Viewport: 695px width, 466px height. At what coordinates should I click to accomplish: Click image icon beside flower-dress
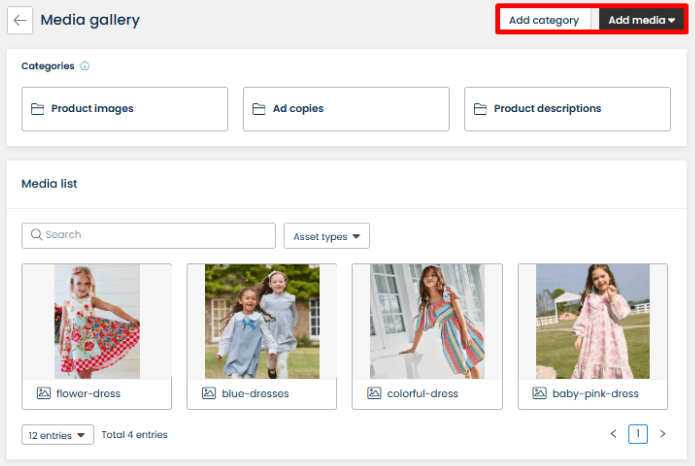coord(43,394)
